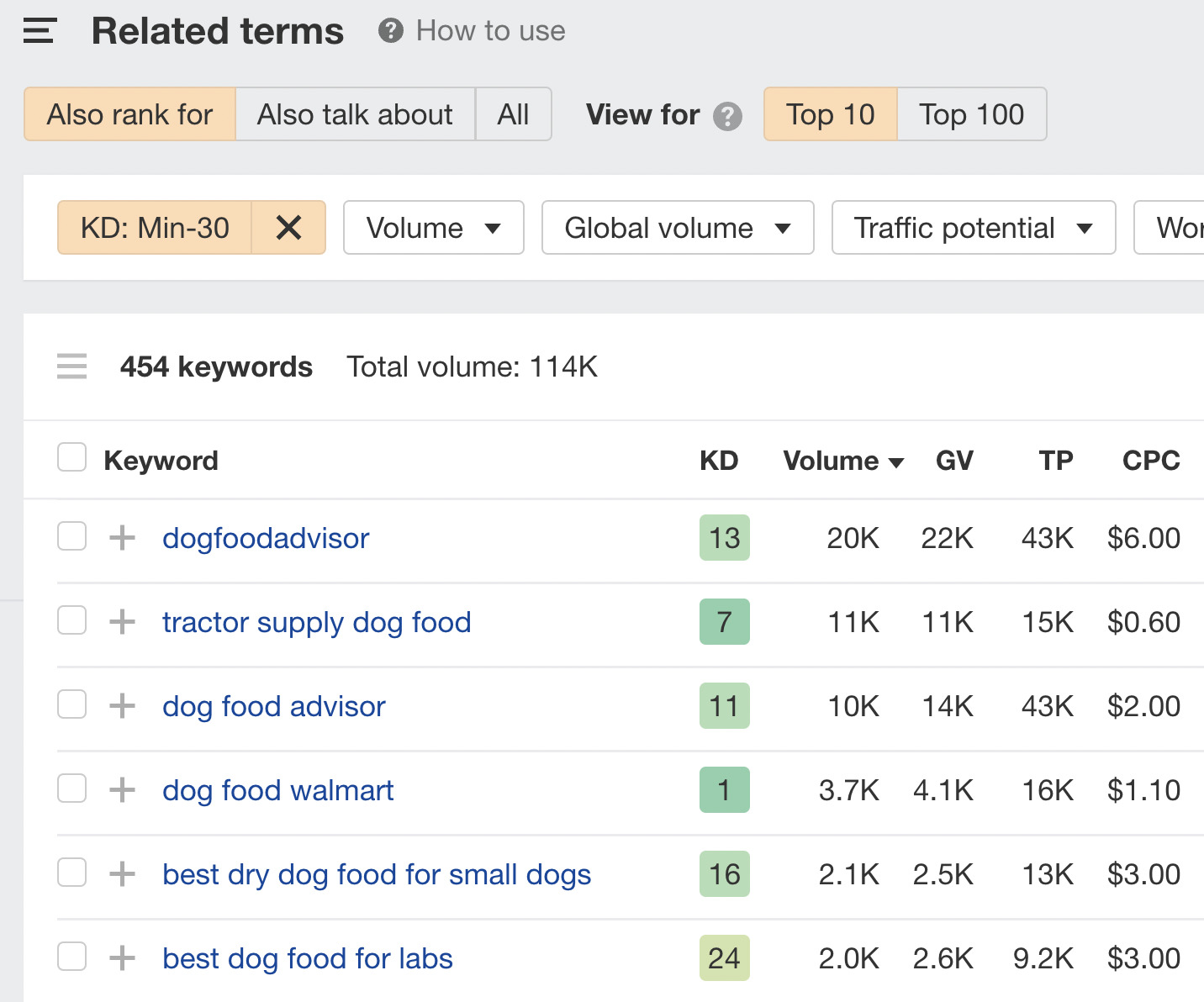The height and width of the screenshot is (1002, 1204).
Task: Add tractor supply dog food via plus icon
Action: pyautogui.click(x=122, y=622)
